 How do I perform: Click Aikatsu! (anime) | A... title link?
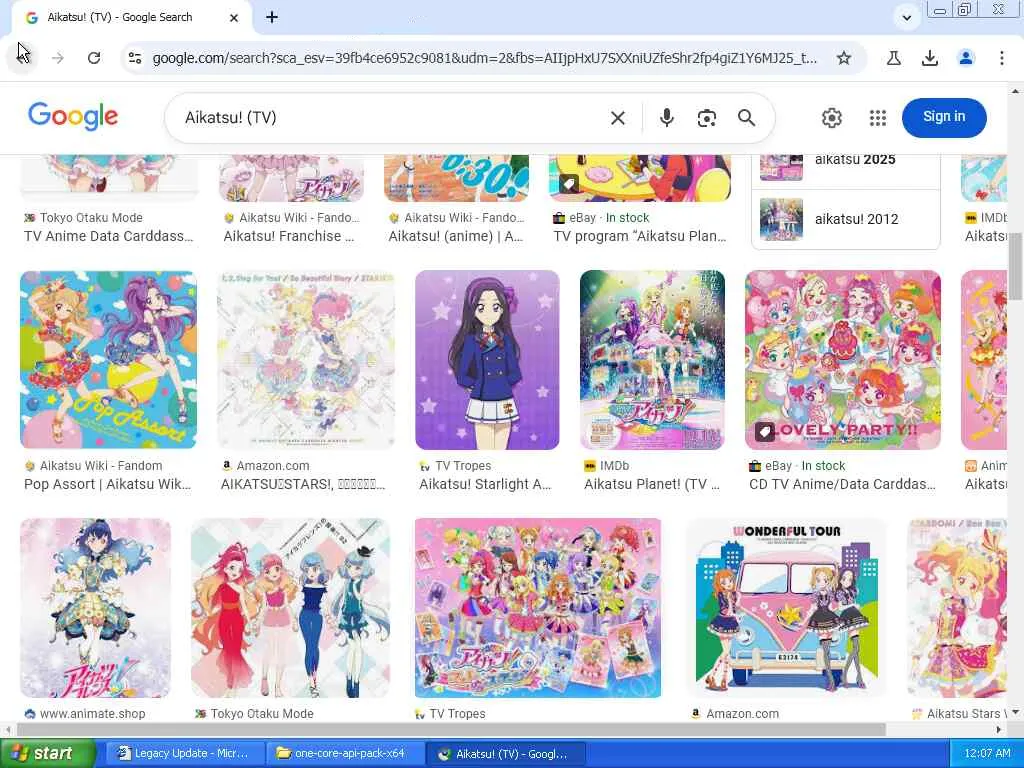coord(456,236)
